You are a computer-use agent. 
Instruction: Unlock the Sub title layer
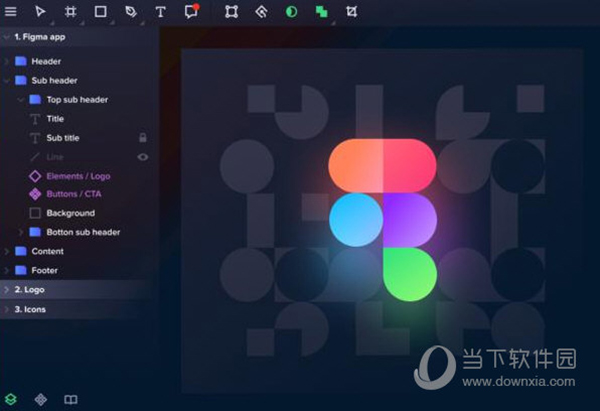point(143,138)
